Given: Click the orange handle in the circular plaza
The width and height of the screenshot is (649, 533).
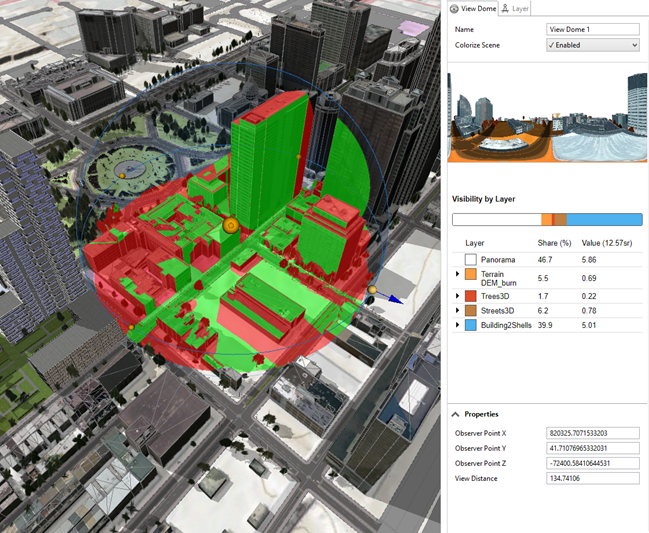Looking at the screenshot, I should [x=123, y=175].
